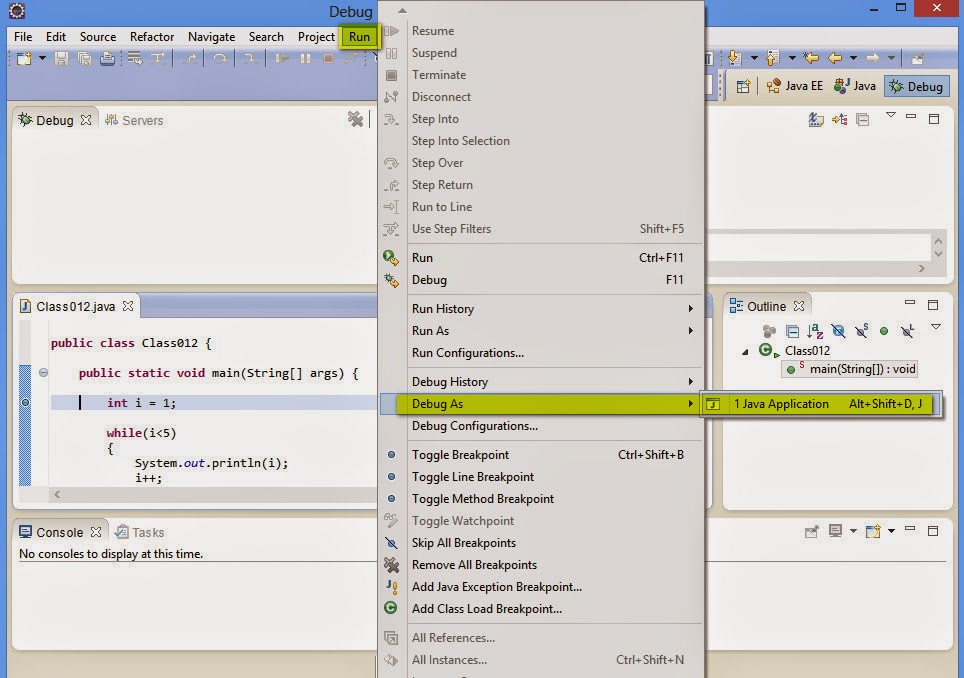
Task: Click the Debug perspective button
Action: 916,86
